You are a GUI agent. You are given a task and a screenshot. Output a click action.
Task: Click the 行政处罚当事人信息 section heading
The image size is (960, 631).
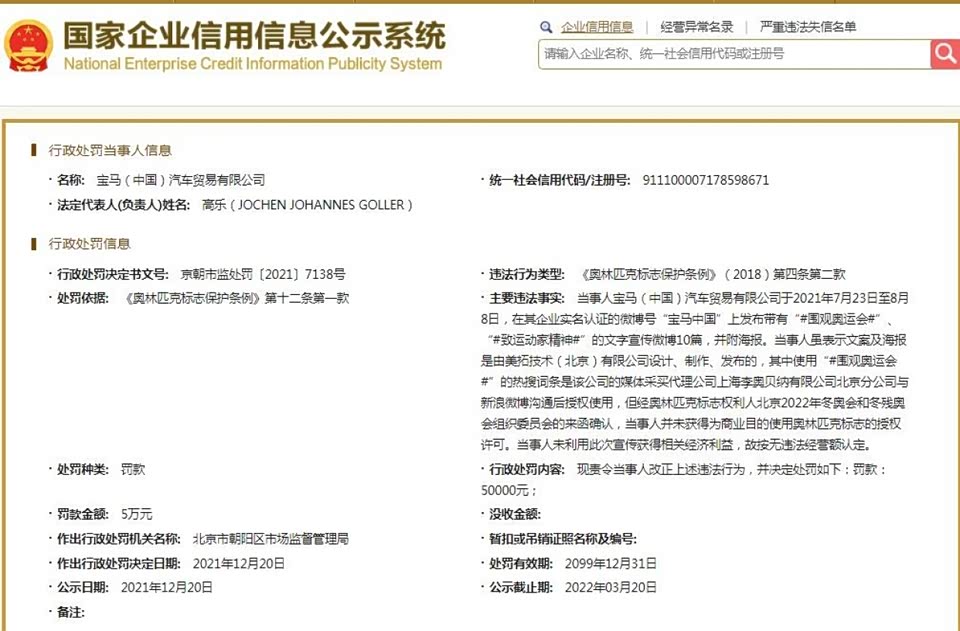click(110, 150)
